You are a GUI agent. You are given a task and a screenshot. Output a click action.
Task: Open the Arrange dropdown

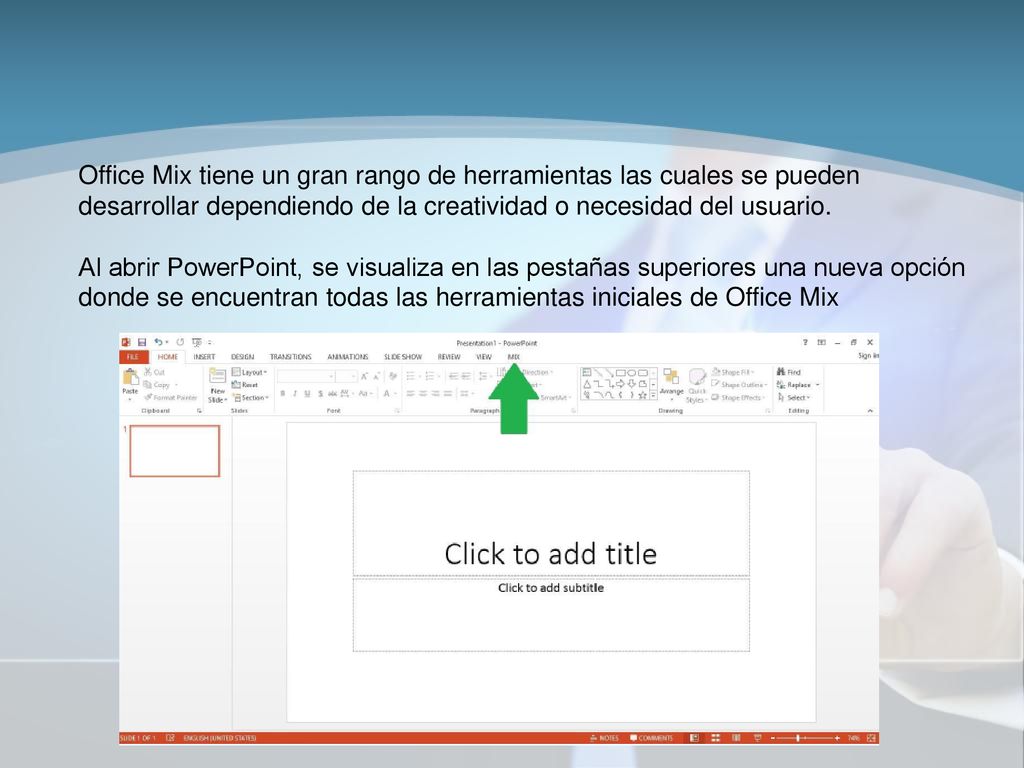[671, 384]
